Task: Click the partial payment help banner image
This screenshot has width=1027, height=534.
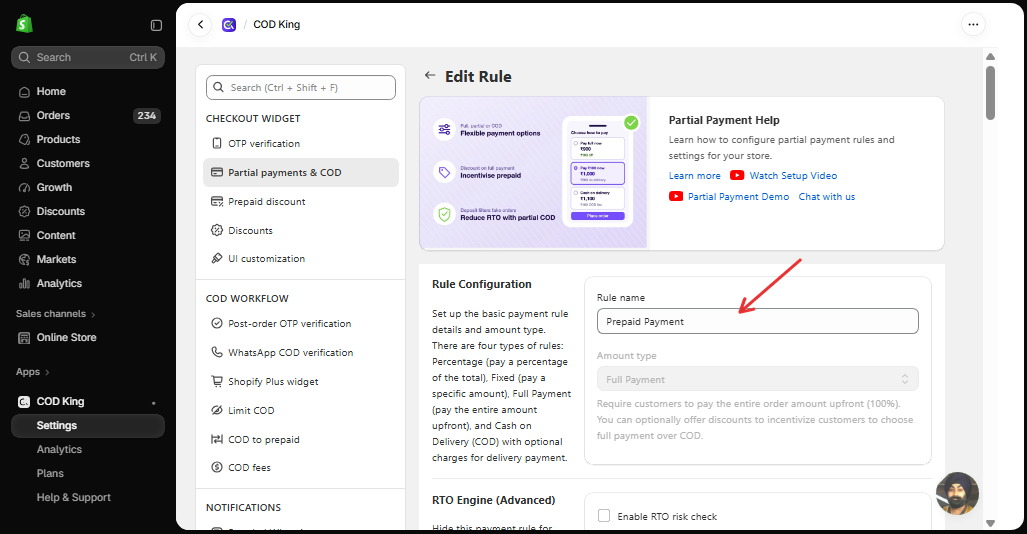Action: (533, 173)
